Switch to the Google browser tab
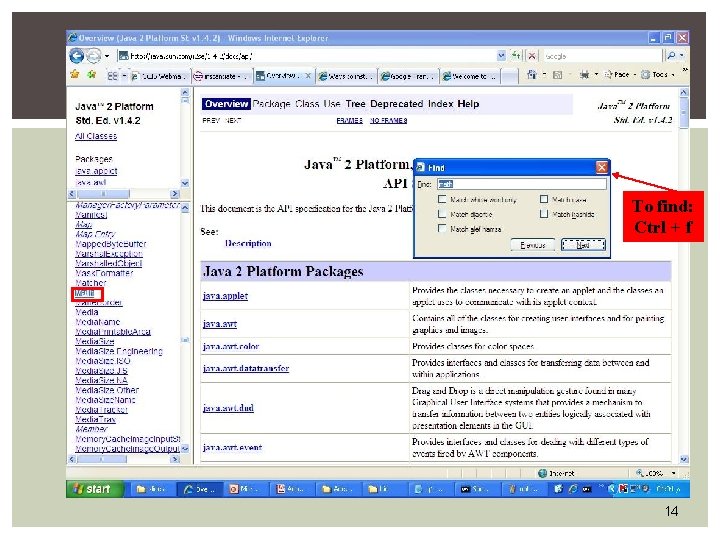The height and width of the screenshot is (540, 720). [x=408, y=76]
